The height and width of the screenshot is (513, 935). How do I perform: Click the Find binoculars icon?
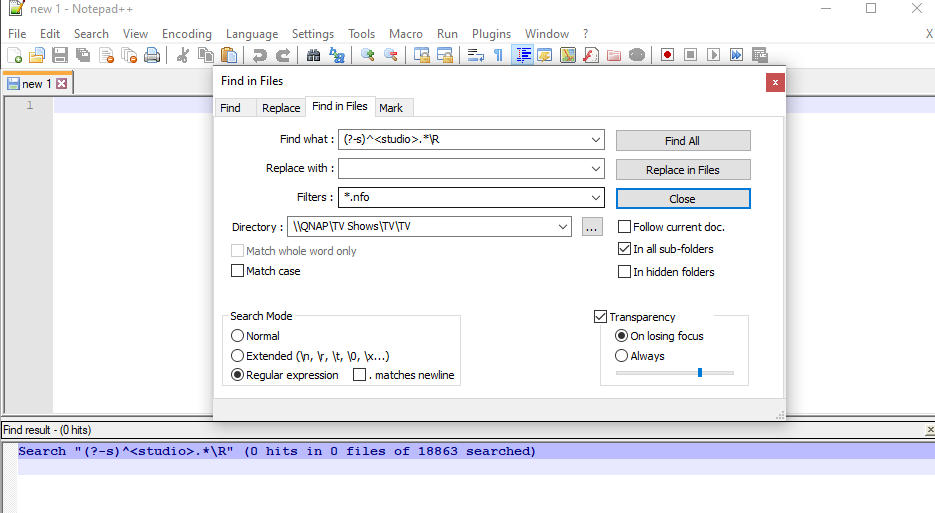click(x=313, y=55)
